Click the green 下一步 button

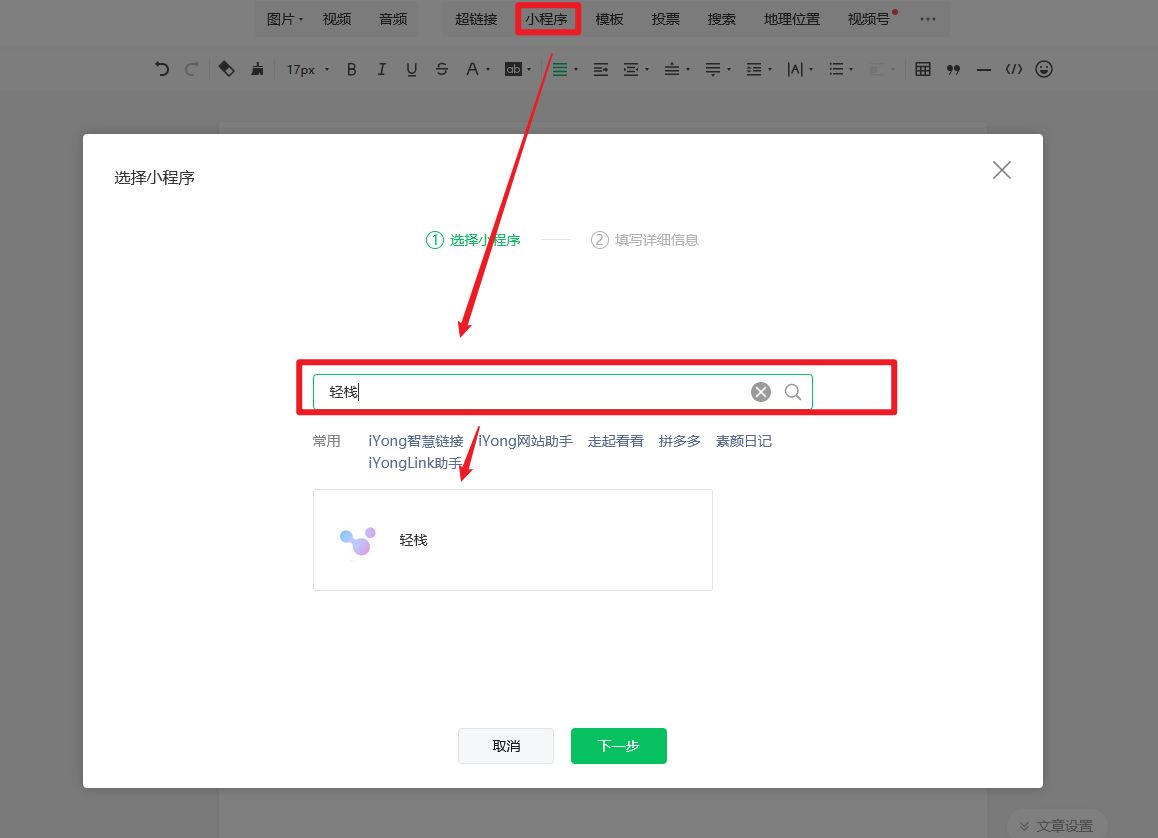coord(618,746)
